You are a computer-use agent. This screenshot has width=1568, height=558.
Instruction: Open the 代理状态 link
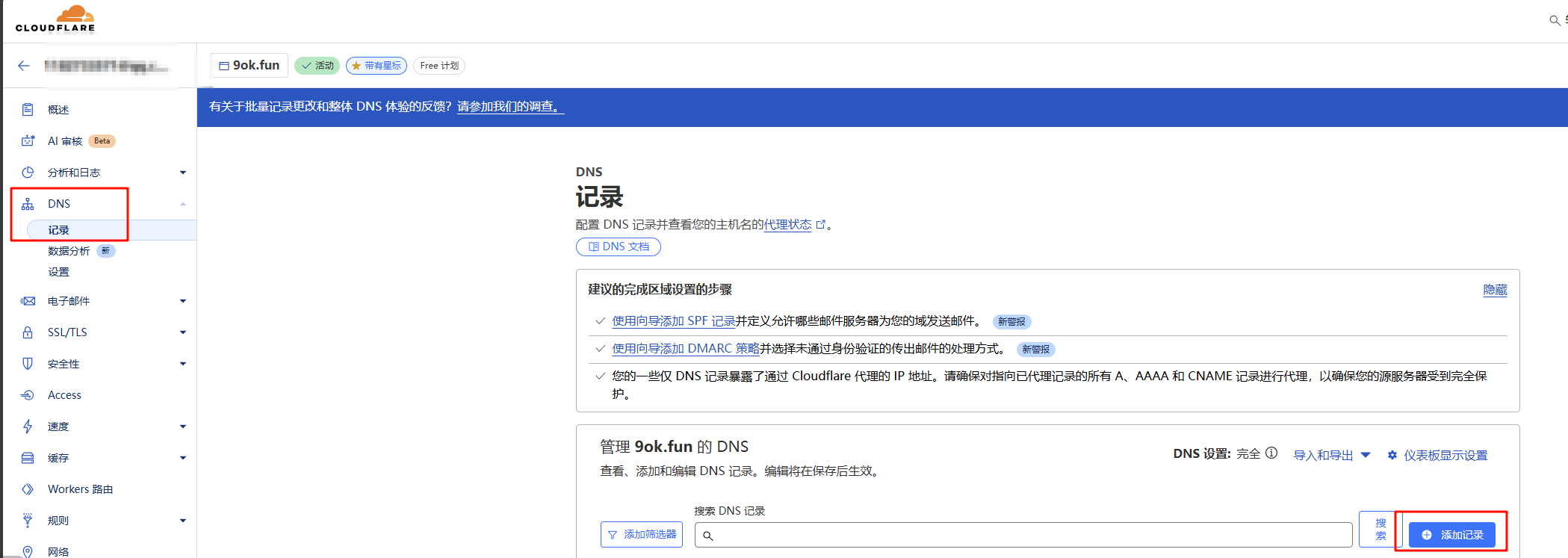tap(787, 224)
